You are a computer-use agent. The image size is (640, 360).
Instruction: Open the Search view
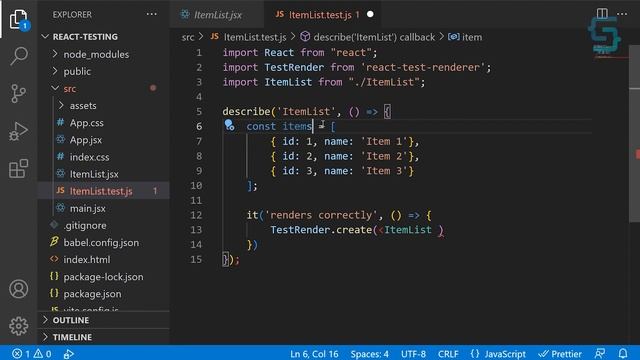click(x=18, y=56)
